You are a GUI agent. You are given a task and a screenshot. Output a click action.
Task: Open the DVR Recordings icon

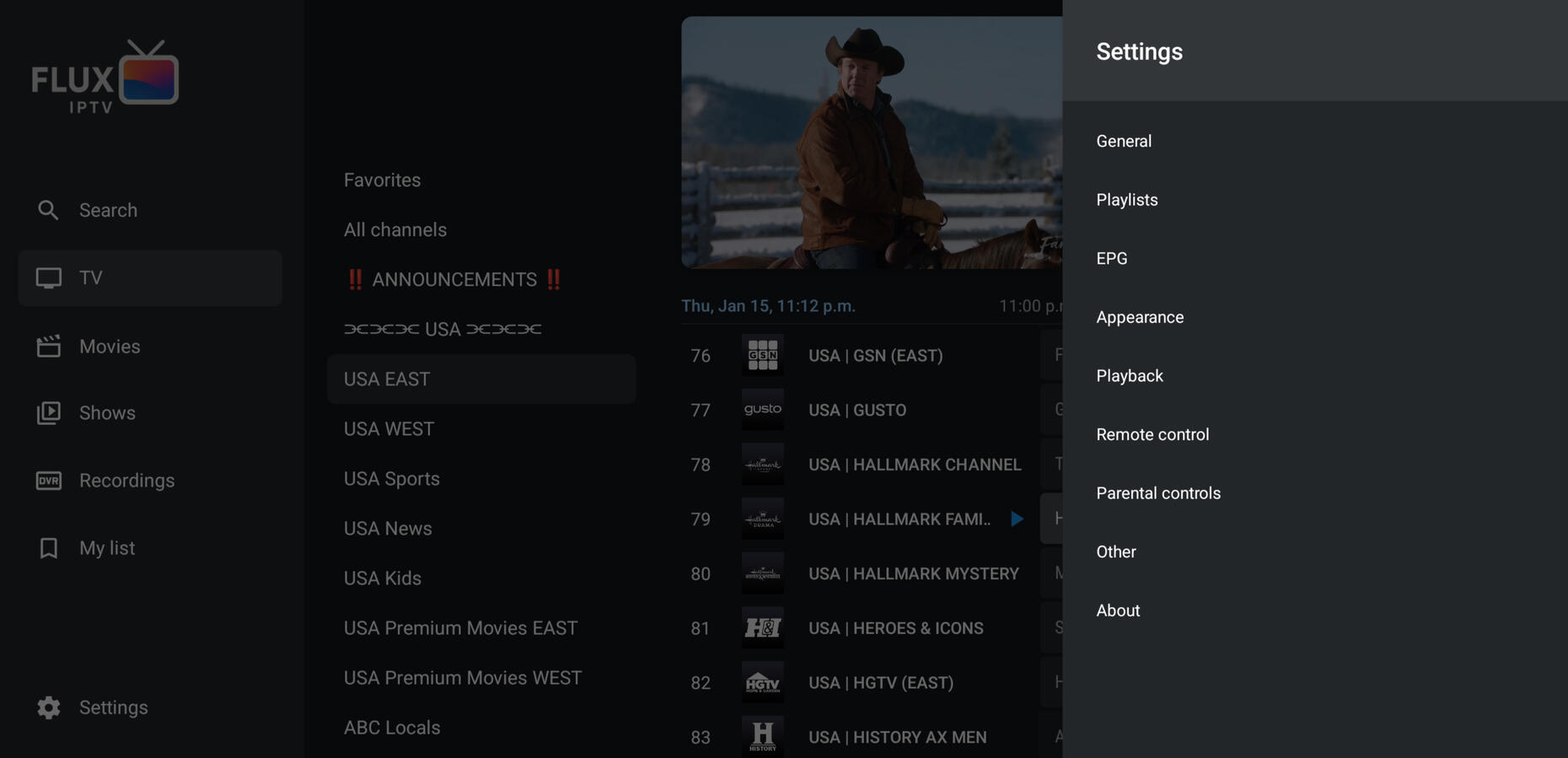click(48, 481)
